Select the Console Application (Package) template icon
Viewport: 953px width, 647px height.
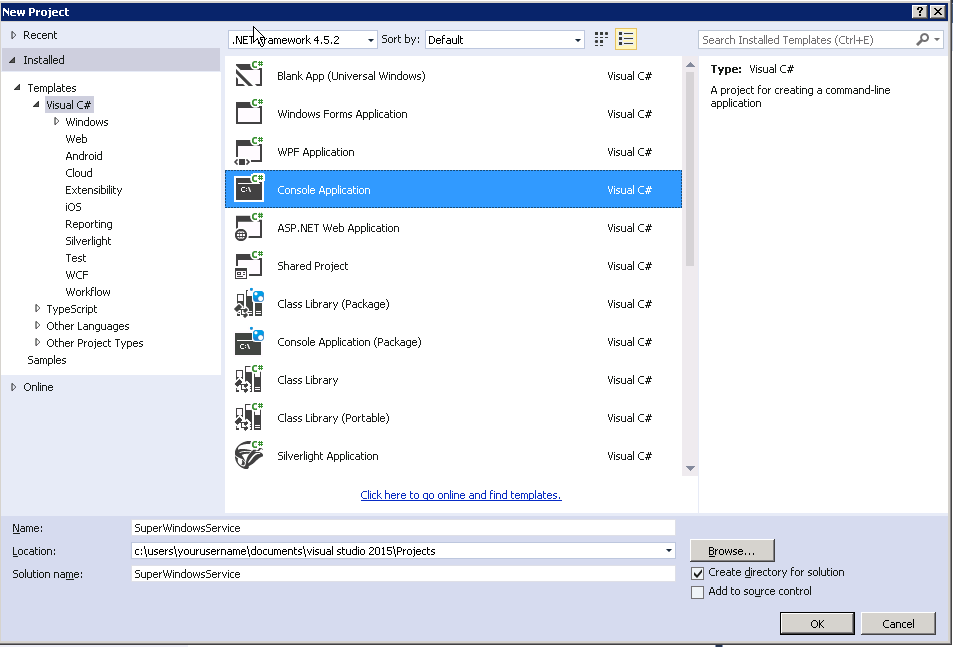click(249, 341)
